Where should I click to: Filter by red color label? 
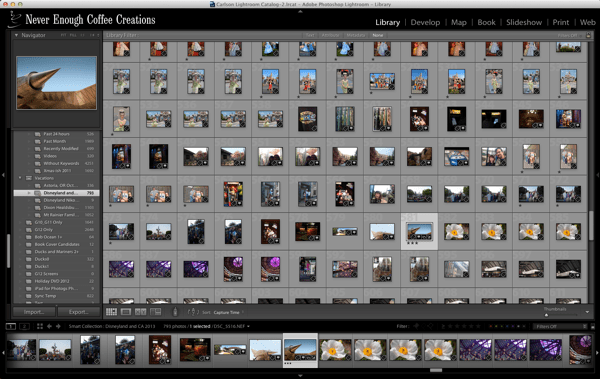491,327
